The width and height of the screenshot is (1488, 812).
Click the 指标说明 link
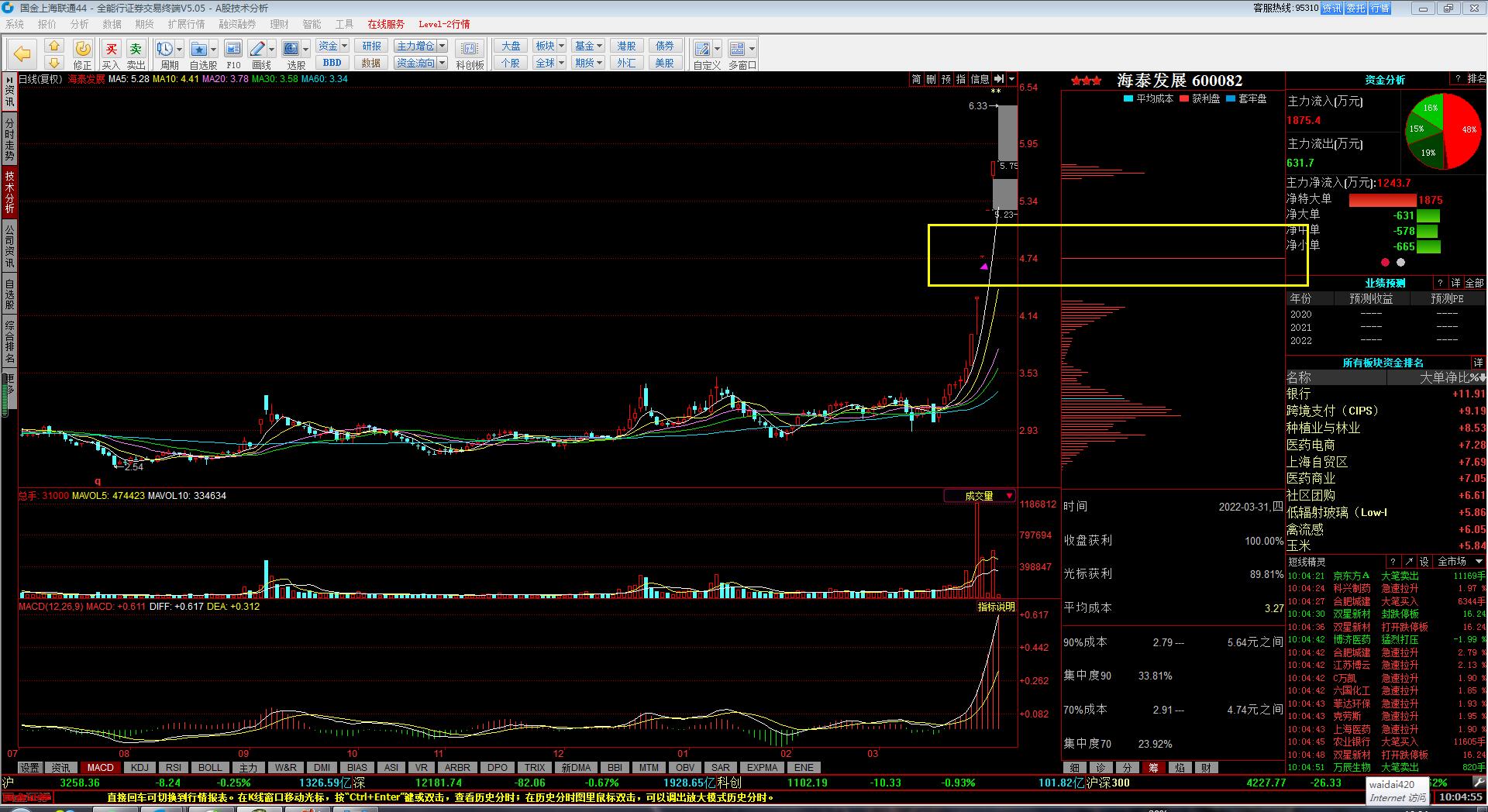996,607
